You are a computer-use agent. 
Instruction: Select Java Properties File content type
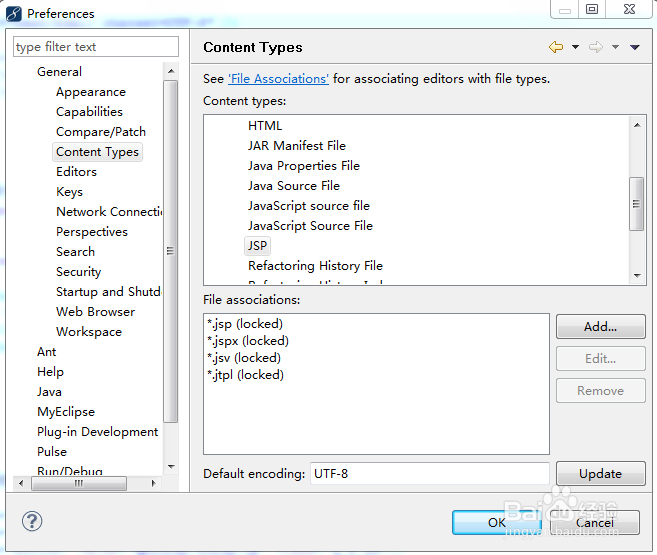tap(304, 166)
